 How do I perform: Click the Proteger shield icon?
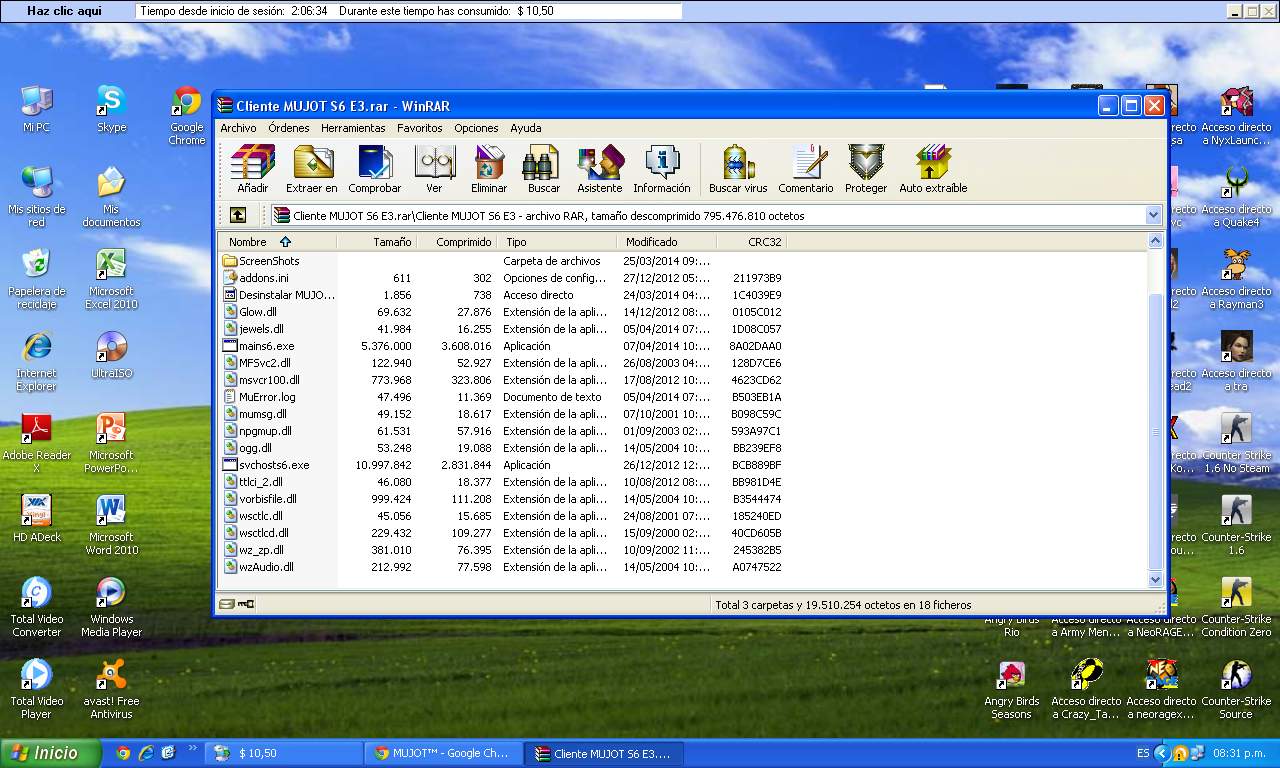click(865, 168)
